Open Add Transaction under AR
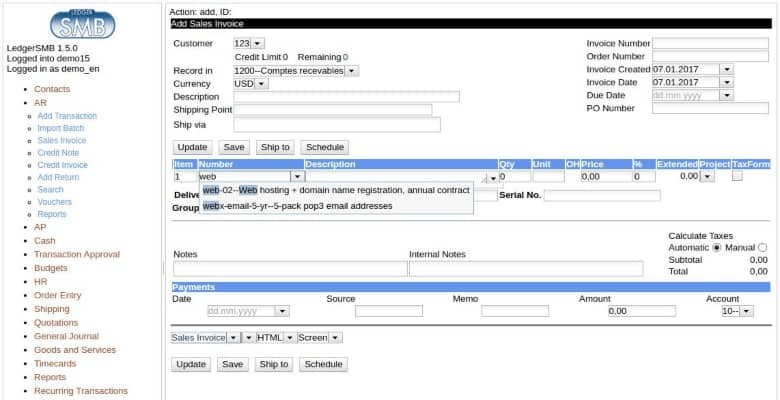Image resolution: width=780 pixels, height=400 pixels. tap(67, 116)
